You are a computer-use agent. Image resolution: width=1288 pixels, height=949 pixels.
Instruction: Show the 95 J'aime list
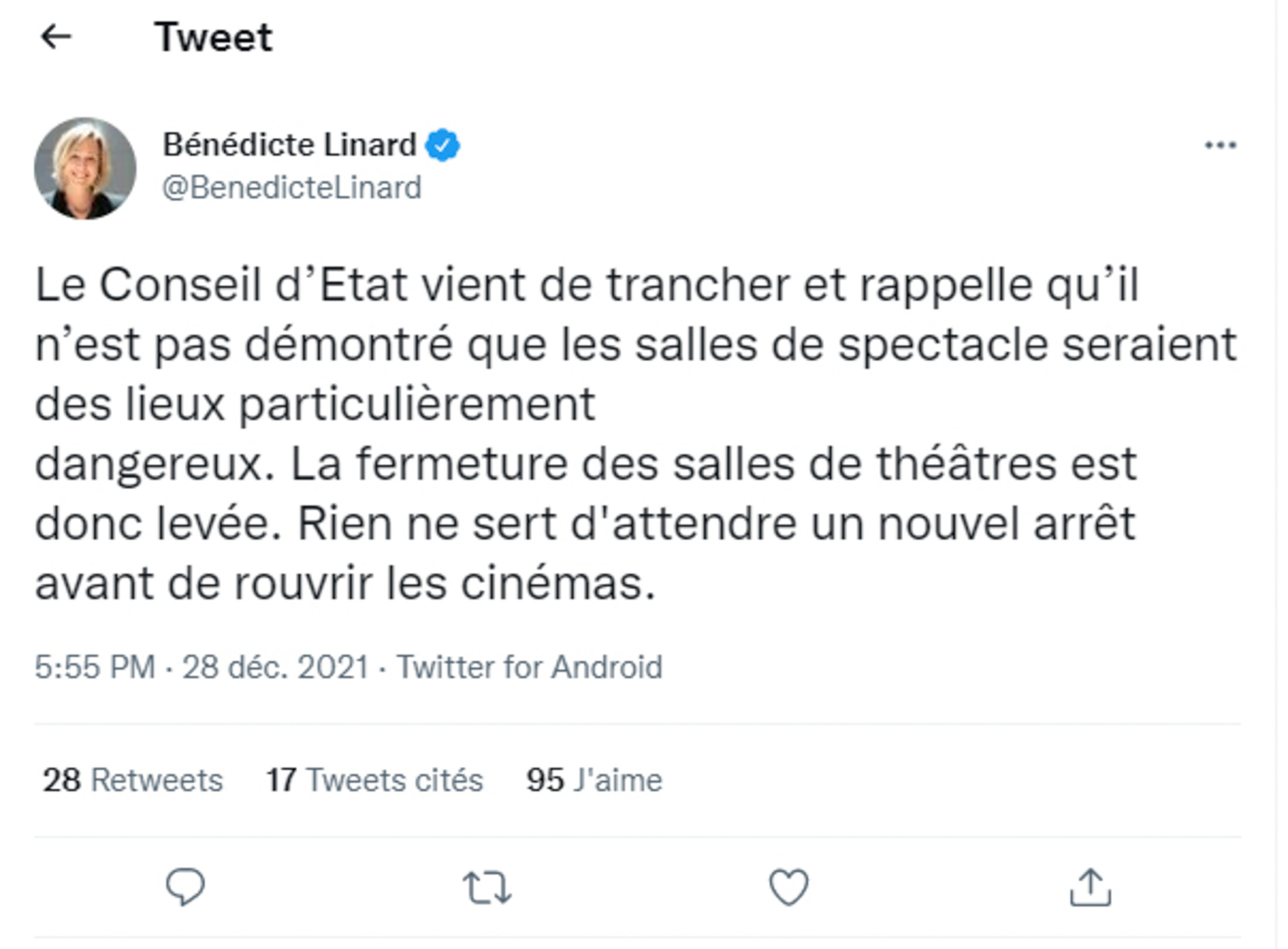(594, 780)
